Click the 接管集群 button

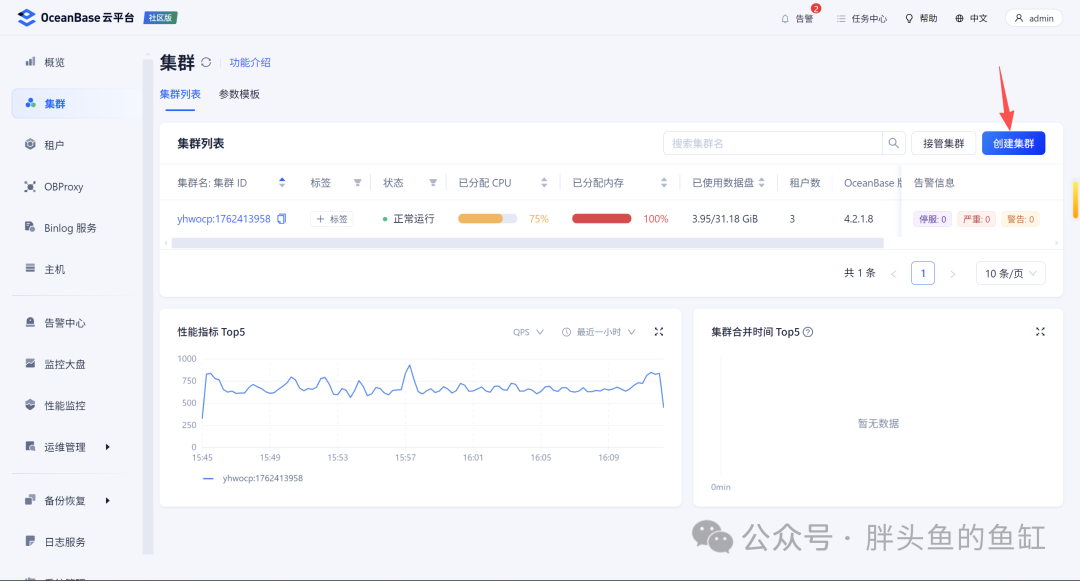coord(944,143)
